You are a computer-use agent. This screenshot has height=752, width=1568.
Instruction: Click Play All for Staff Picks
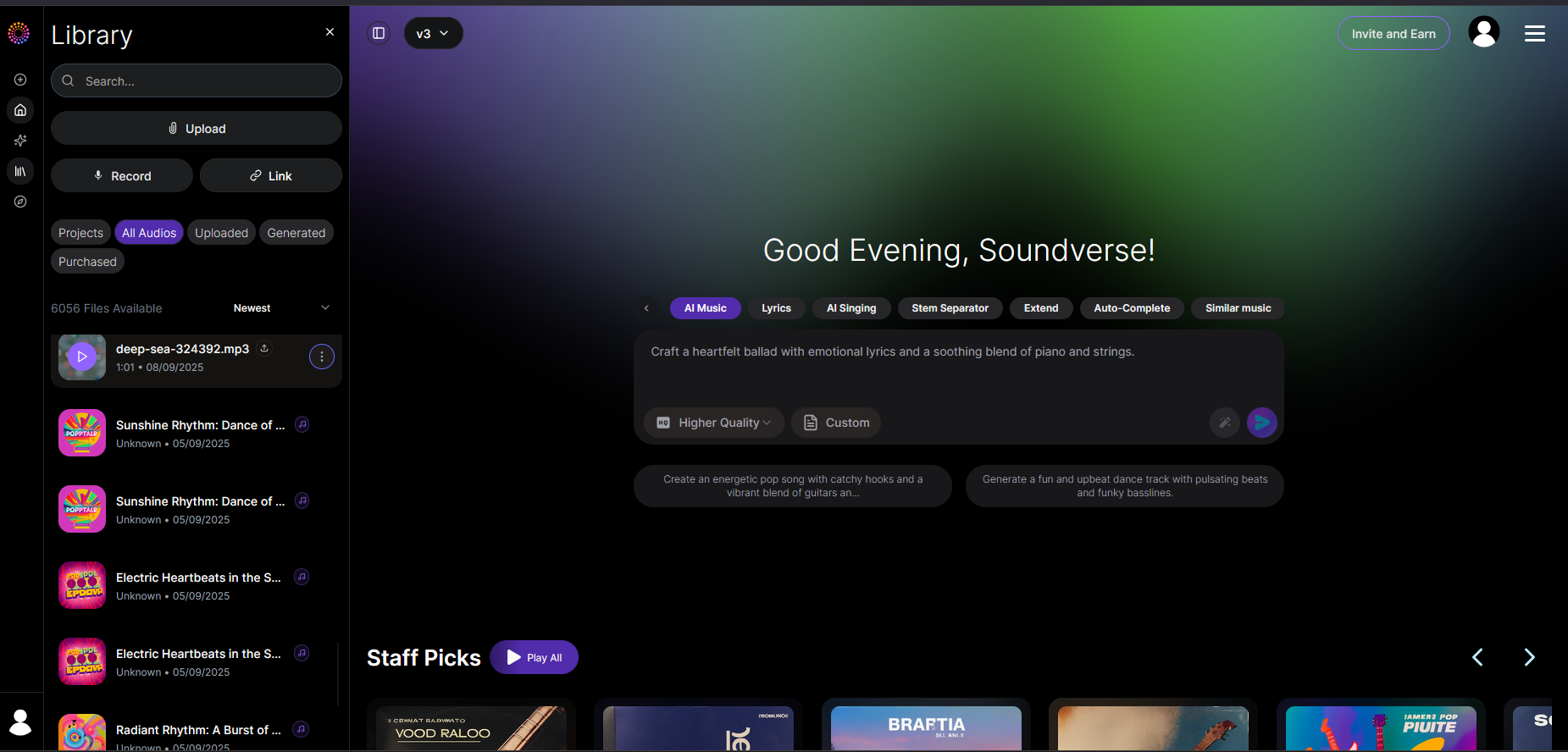click(x=534, y=657)
